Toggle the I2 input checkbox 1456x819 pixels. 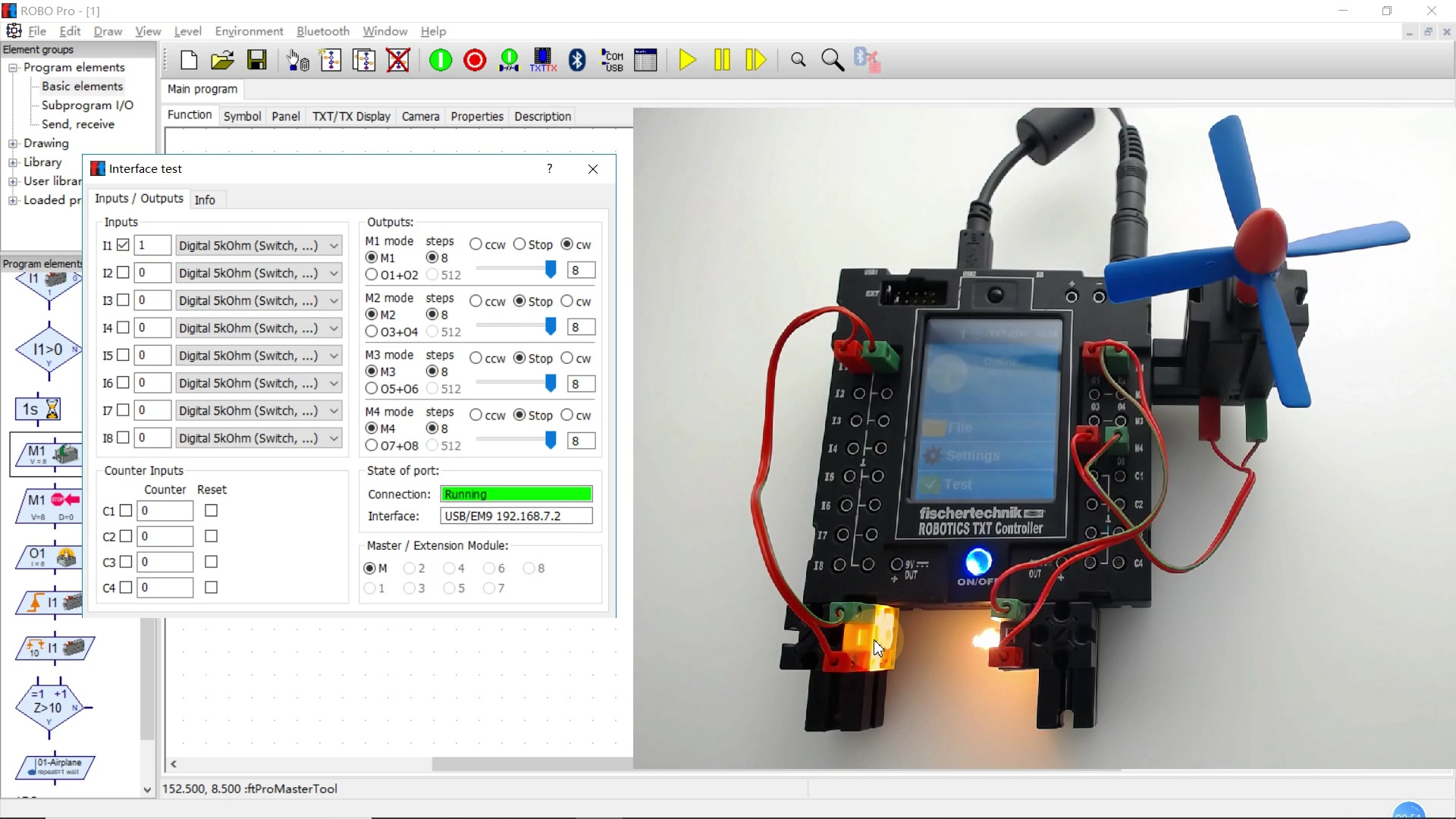click(x=123, y=273)
